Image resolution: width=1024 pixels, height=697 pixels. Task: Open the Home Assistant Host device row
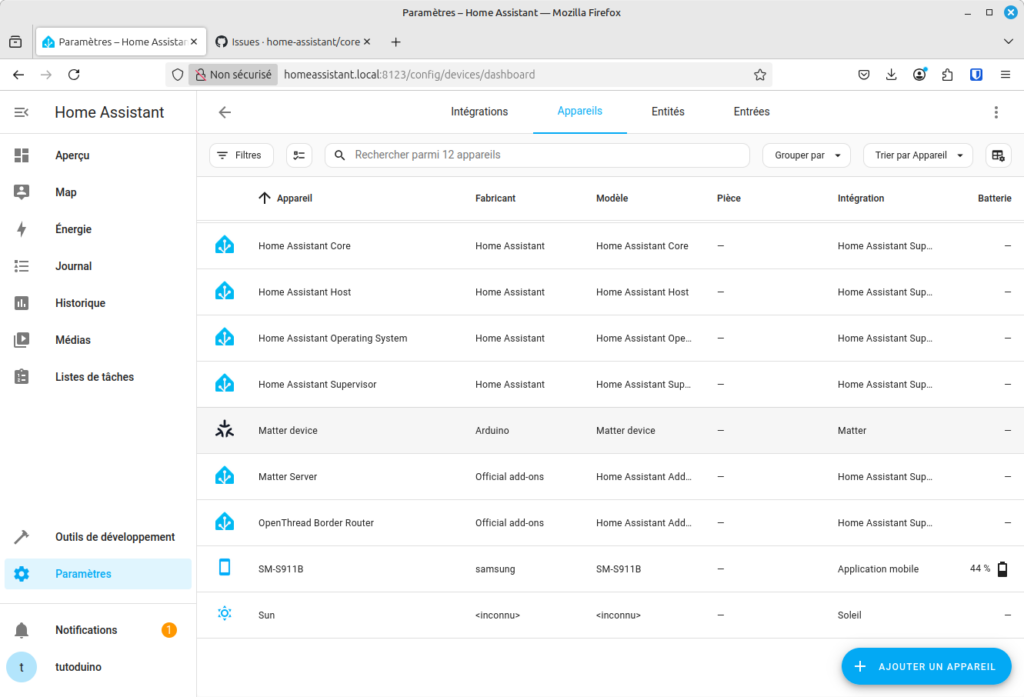(610, 292)
